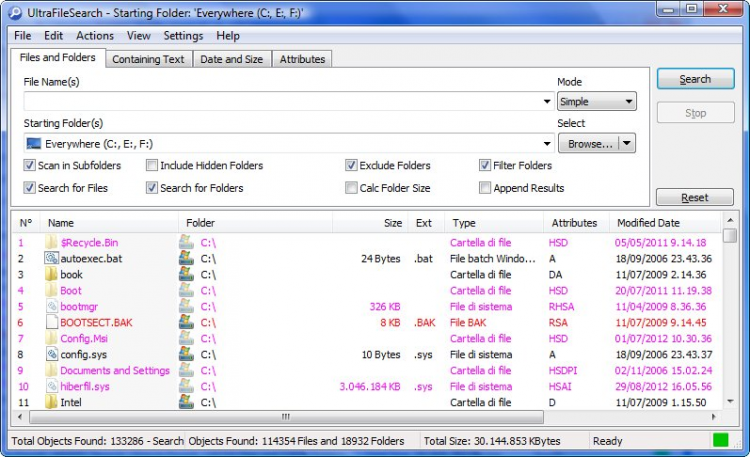
Task: Click the folder icon beside Boot
Action: click(x=51, y=290)
